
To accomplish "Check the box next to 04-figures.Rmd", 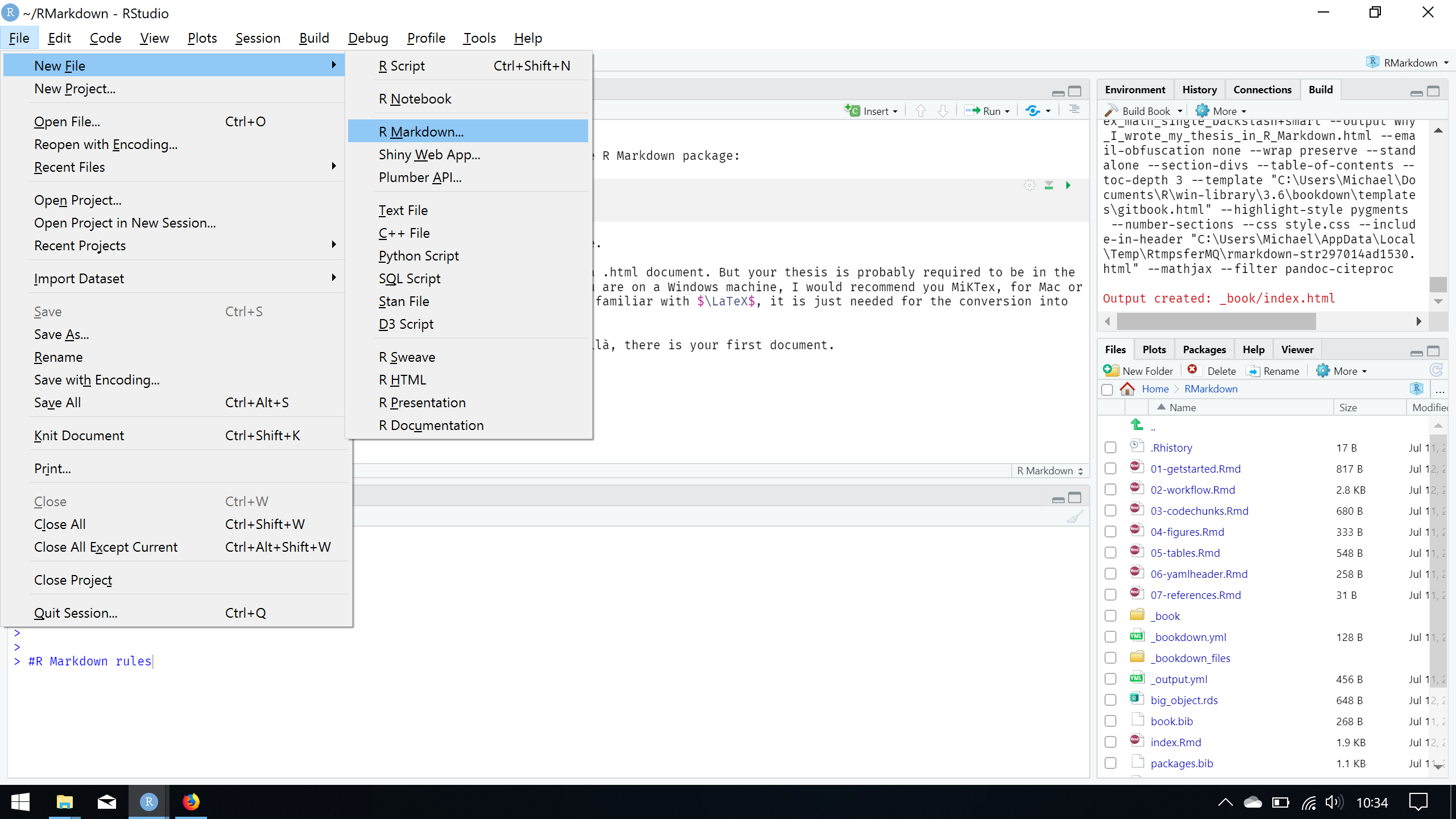I will (x=1110, y=532).
